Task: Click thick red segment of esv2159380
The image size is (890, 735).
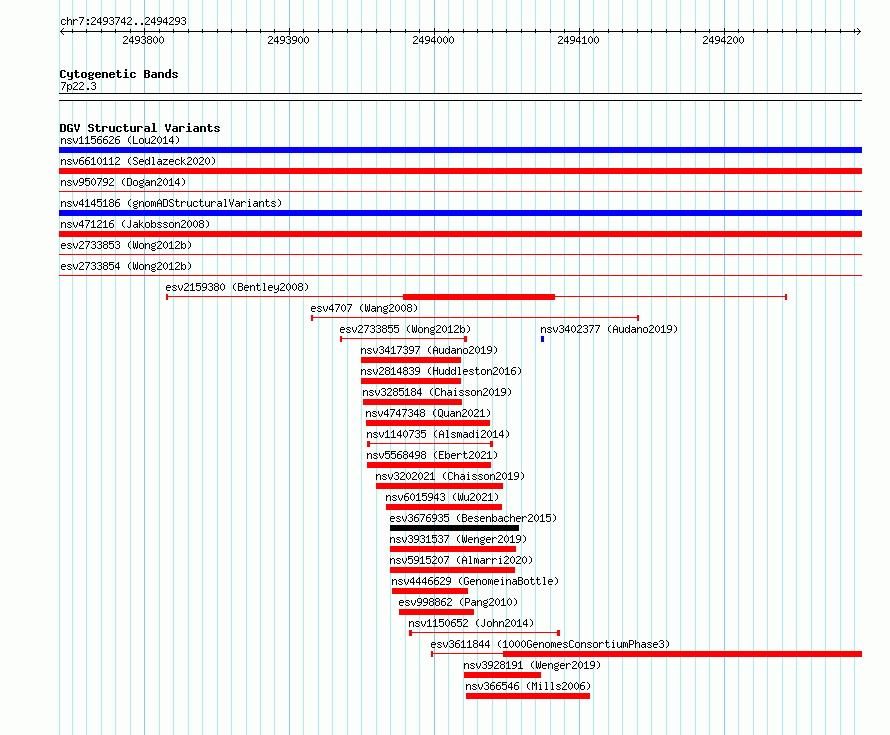Action: (x=478, y=297)
